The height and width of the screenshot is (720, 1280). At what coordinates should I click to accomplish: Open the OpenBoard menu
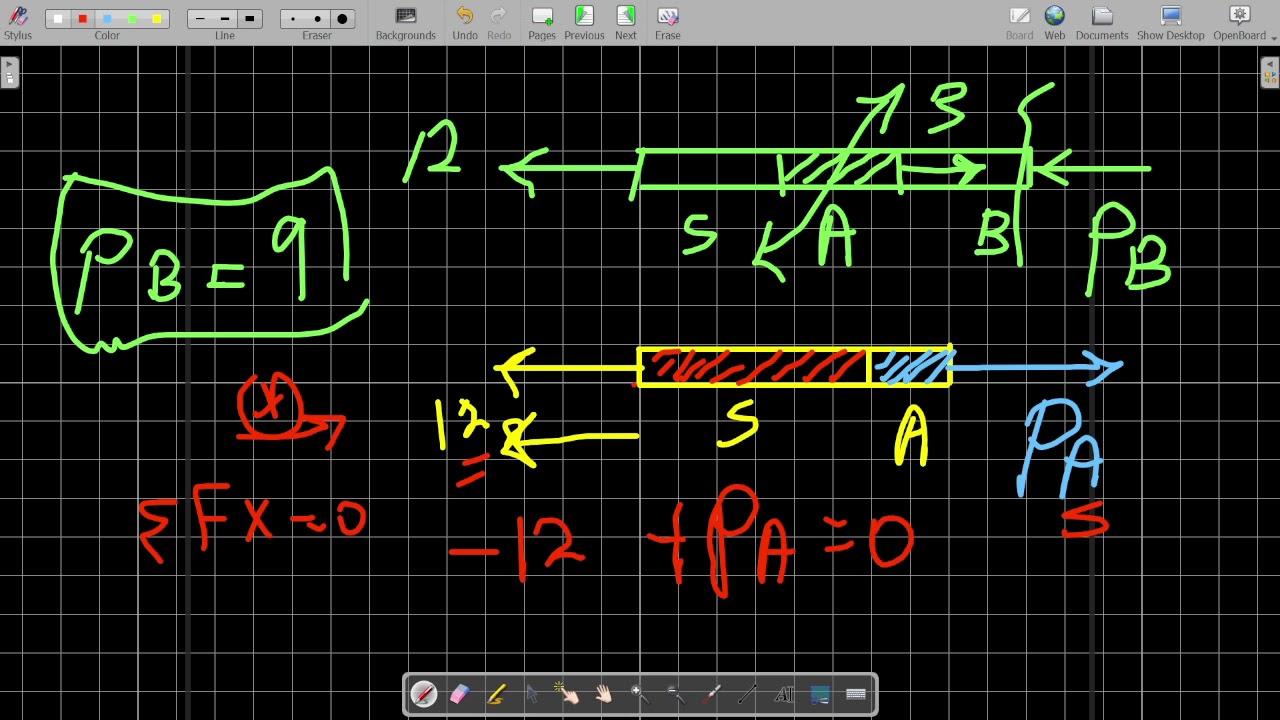coord(1241,23)
